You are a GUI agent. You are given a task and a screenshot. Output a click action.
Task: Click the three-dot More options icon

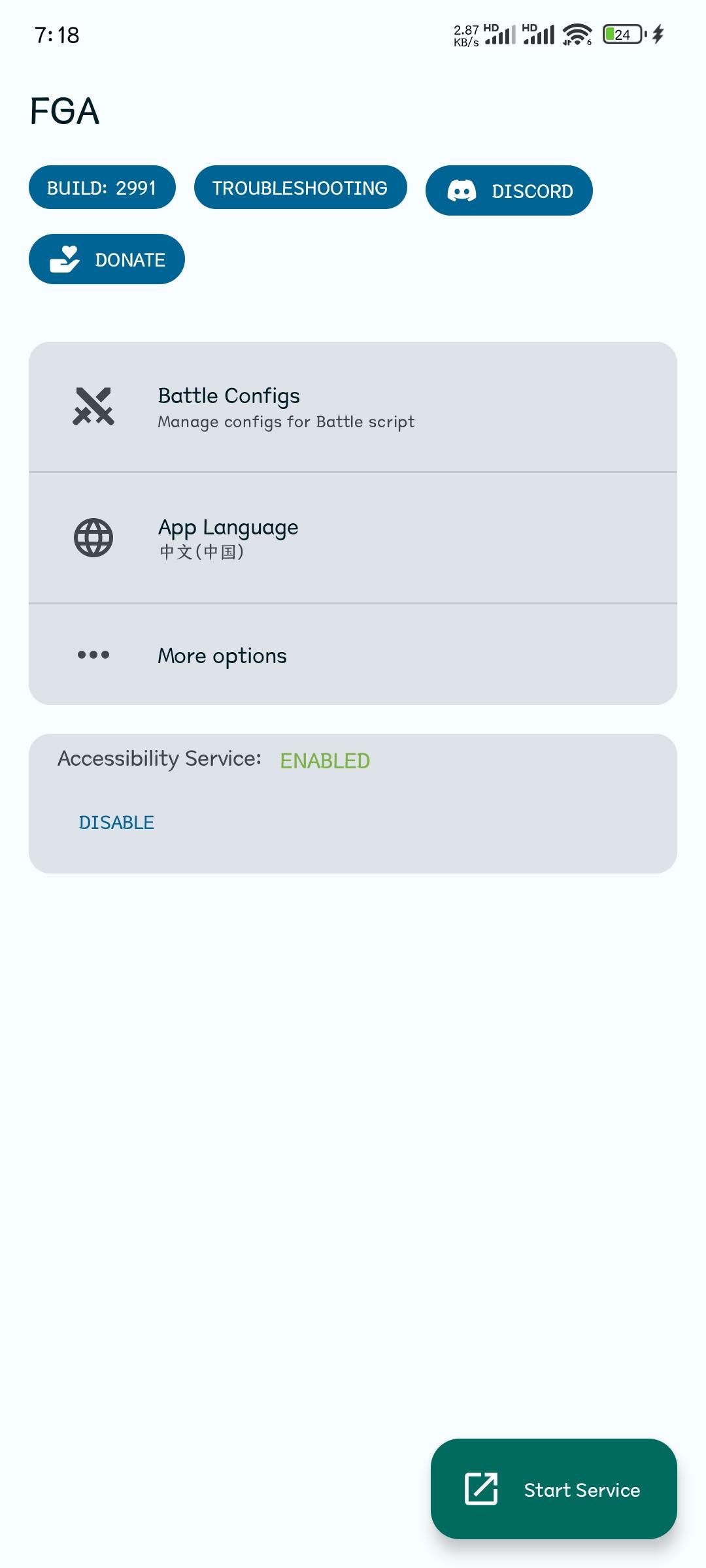click(x=93, y=655)
